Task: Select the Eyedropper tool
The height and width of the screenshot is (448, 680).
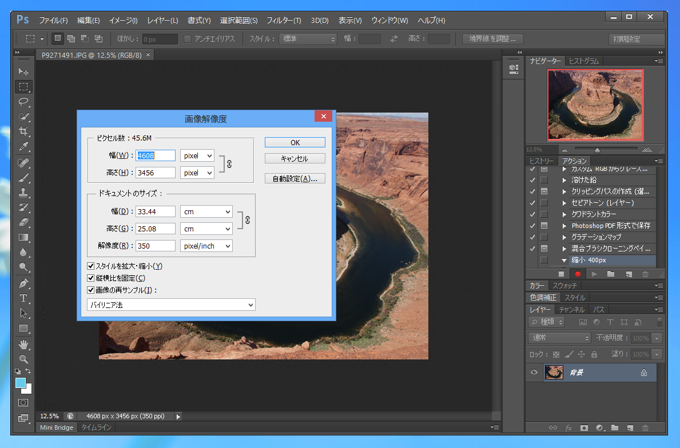Action: (x=23, y=147)
